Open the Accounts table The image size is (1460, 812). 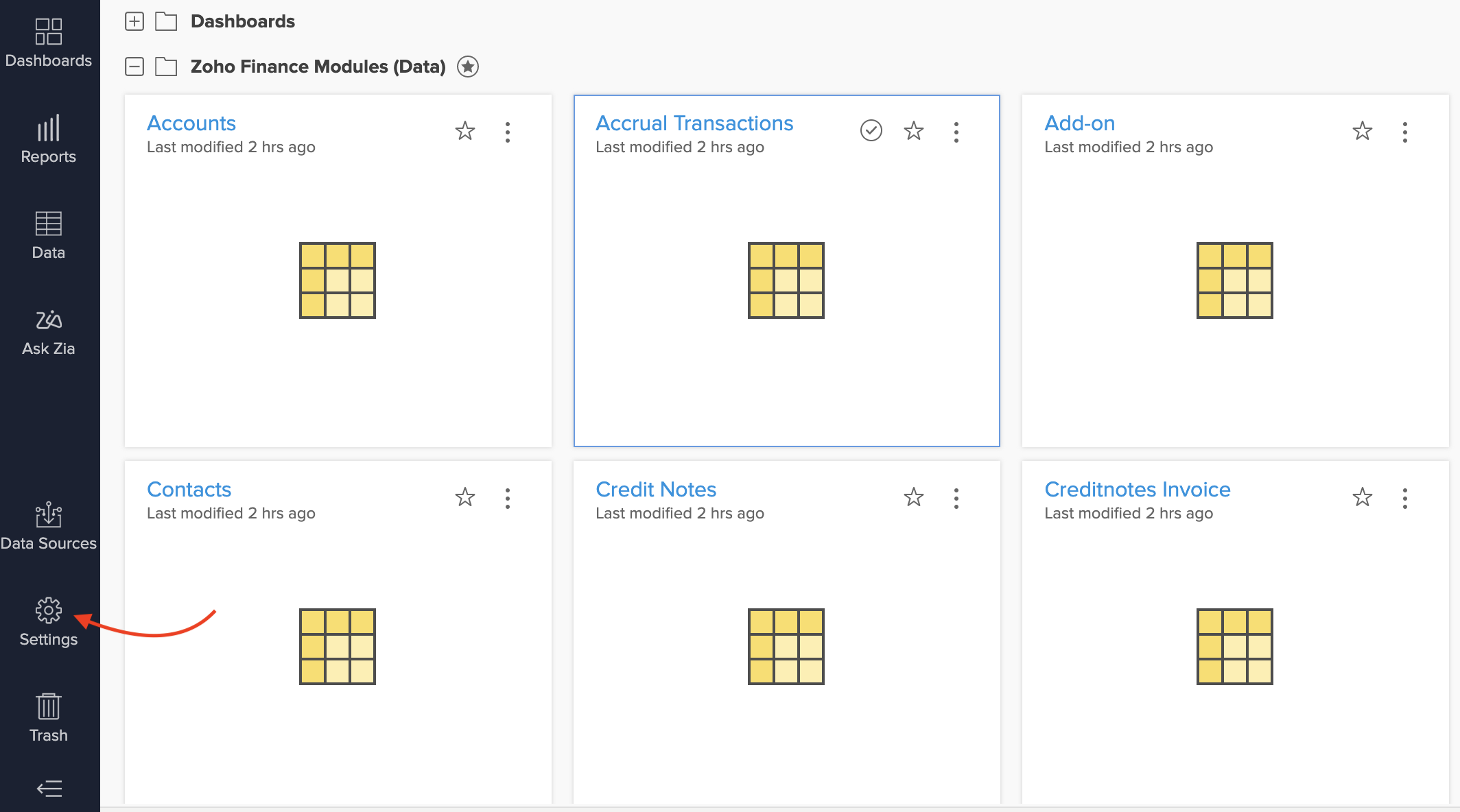pyautogui.click(x=191, y=123)
